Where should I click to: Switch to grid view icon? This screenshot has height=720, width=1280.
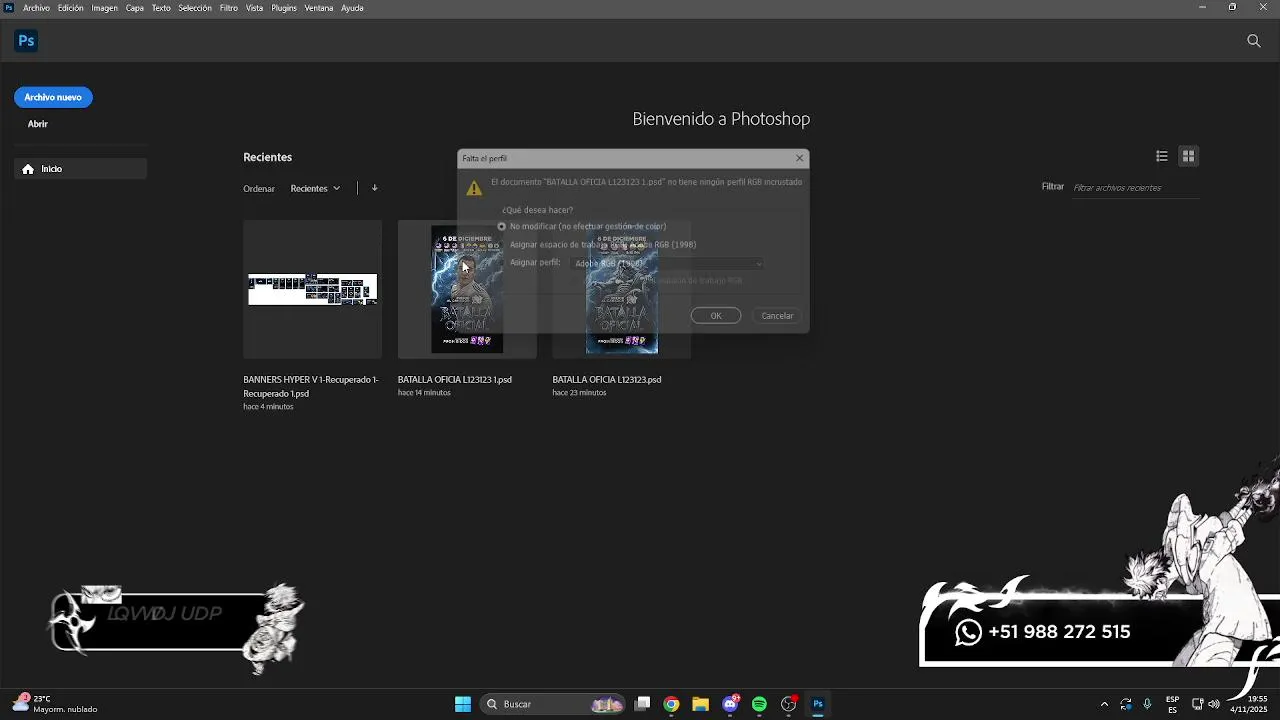[1188, 156]
